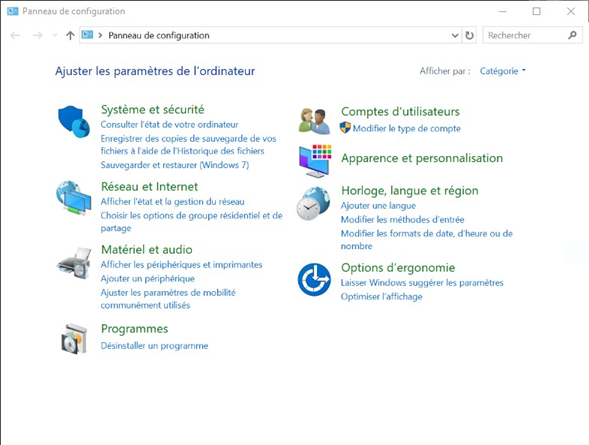Screen dimensions: 589x445
Task: Click the search magnifier icon
Action: tap(572, 35)
